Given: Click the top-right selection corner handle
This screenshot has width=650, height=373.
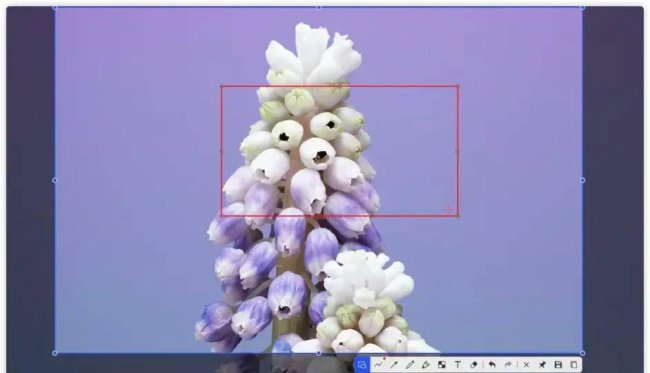Looking at the screenshot, I should 582,7.
